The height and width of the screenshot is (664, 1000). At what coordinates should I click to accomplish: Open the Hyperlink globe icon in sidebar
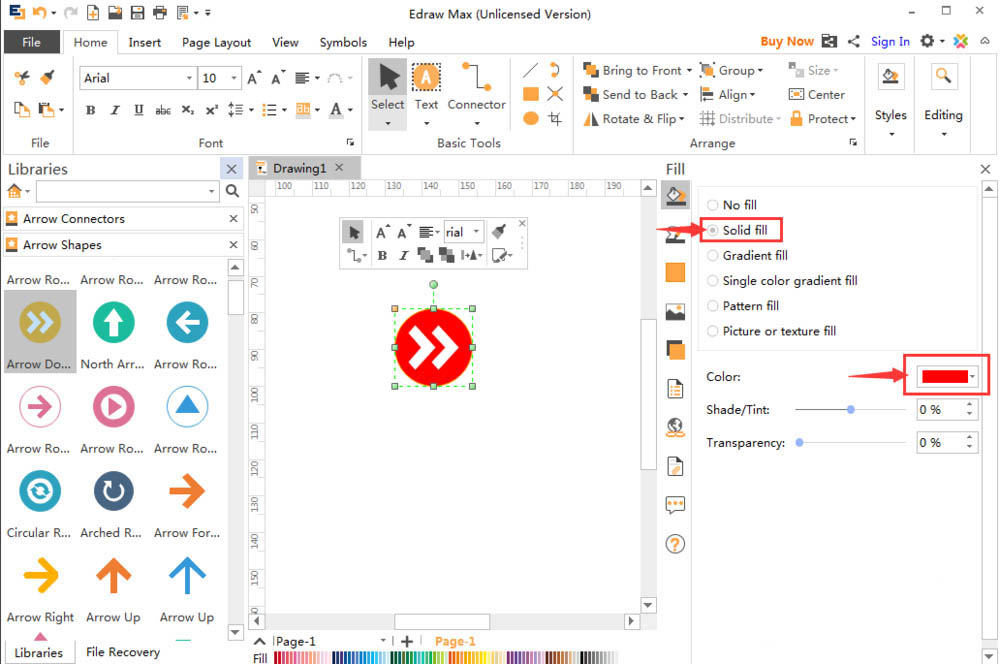675,427
